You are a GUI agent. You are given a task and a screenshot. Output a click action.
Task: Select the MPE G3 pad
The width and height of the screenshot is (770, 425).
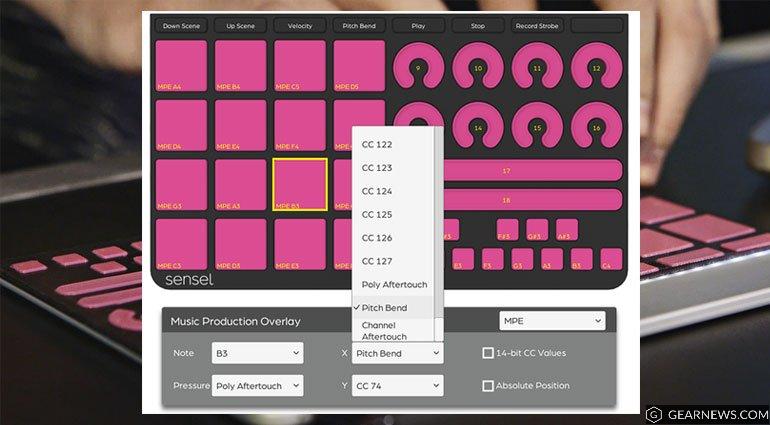coord(181,185)
